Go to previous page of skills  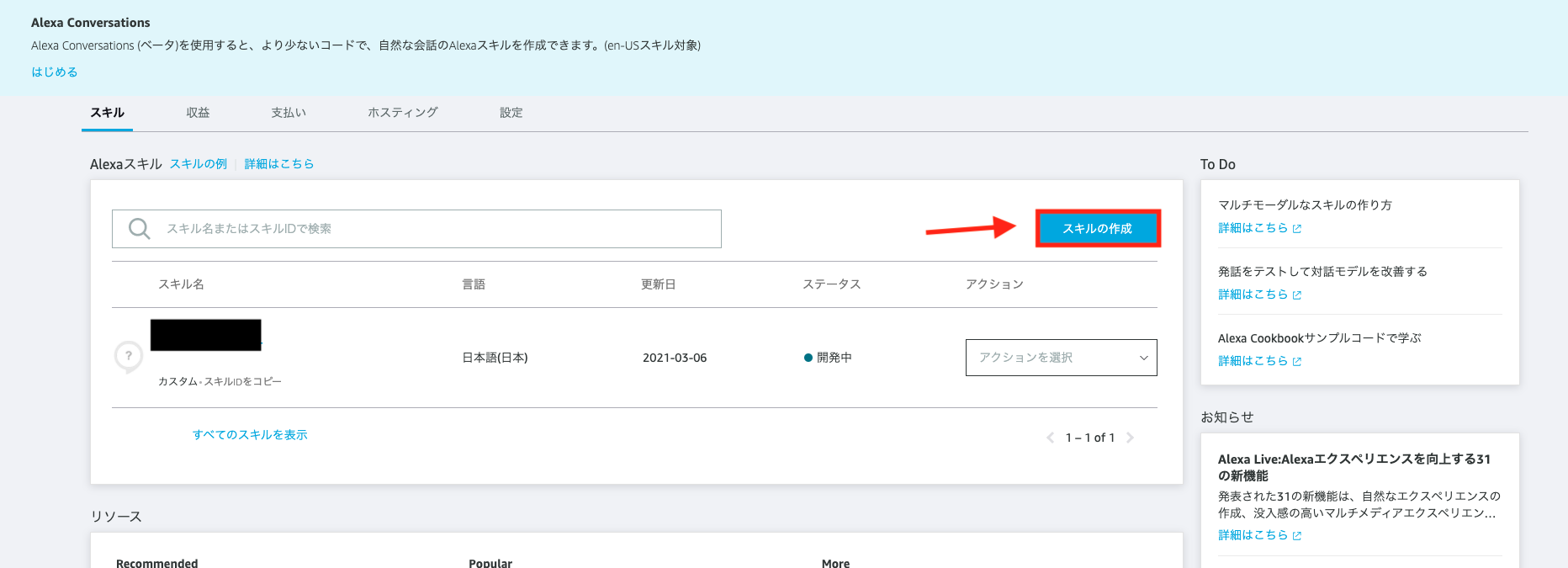pyautogui.click(x=1050, y=438)
